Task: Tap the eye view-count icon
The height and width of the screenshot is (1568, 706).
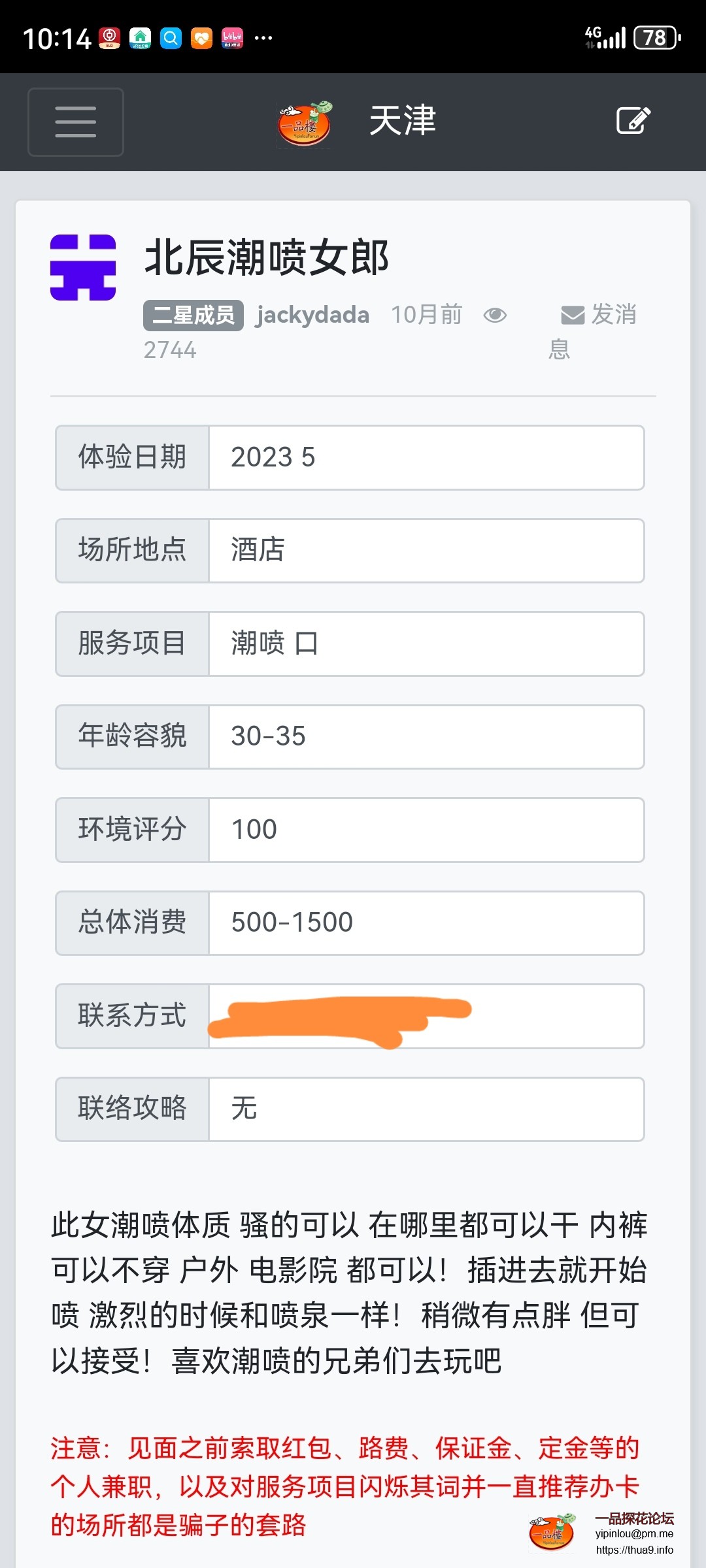Action: pyautogui.click(x=495, y=316)
